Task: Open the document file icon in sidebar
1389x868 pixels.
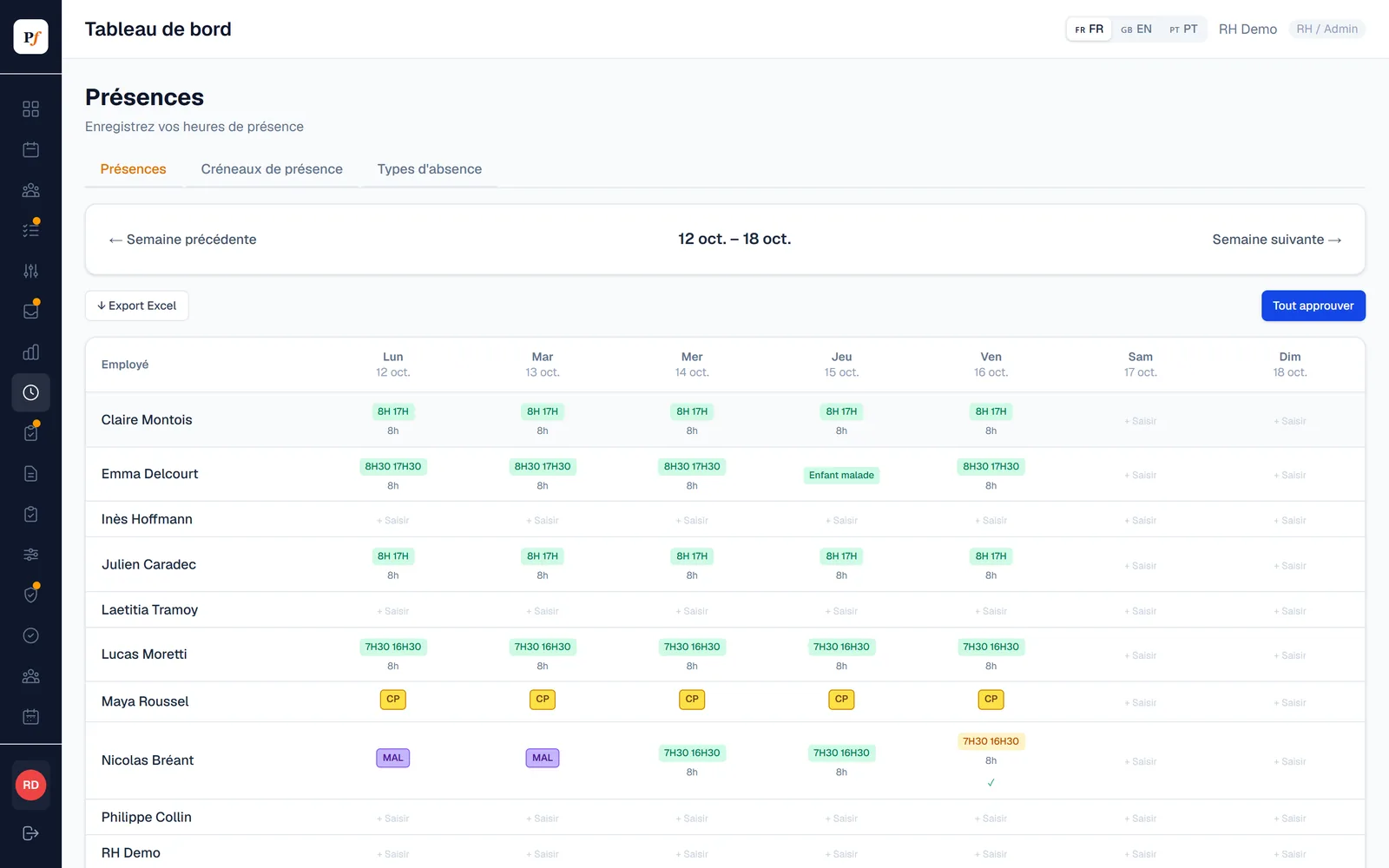Action: 30,473
